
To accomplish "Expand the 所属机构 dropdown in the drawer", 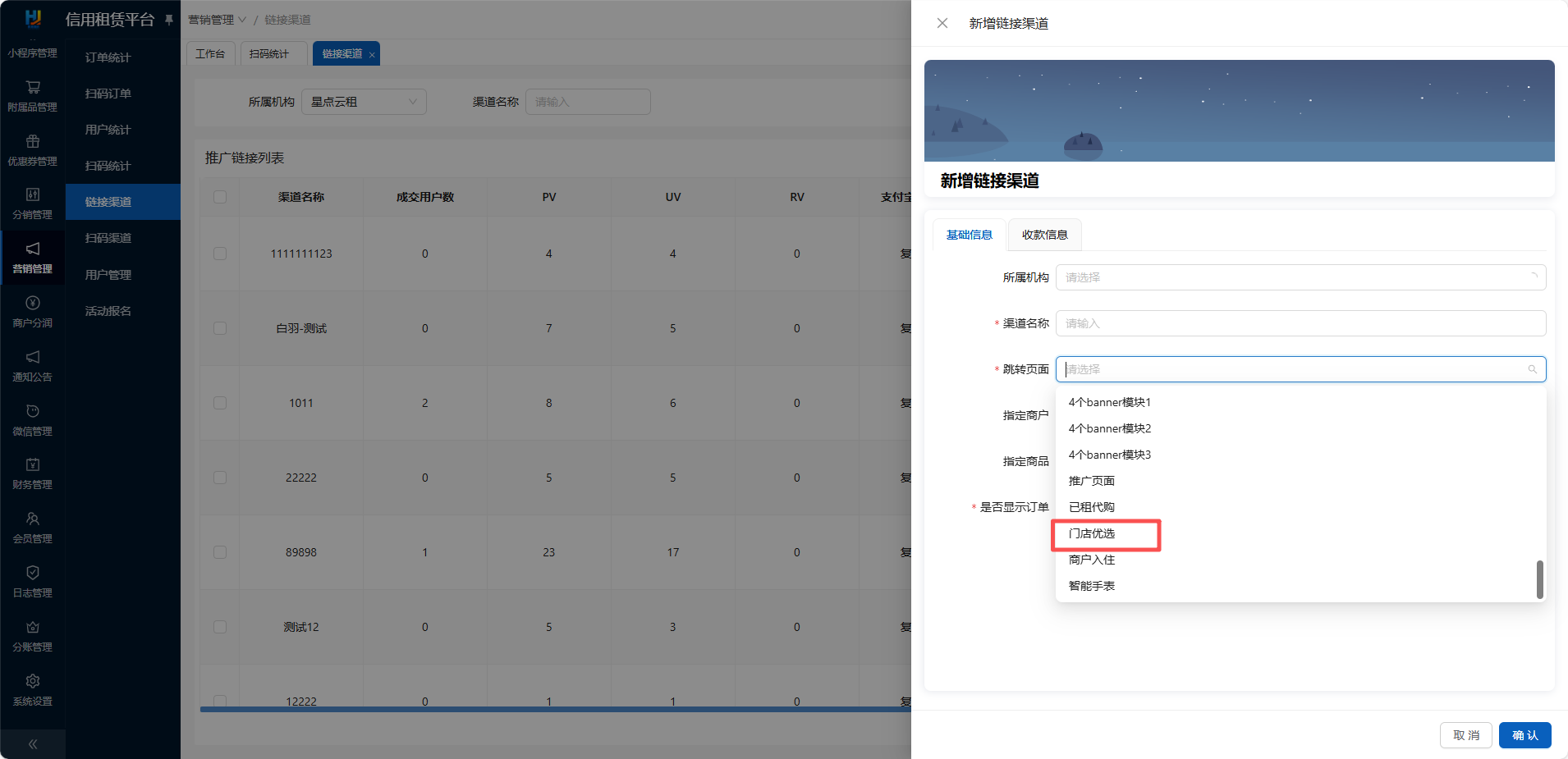I will coord(1300,277).
